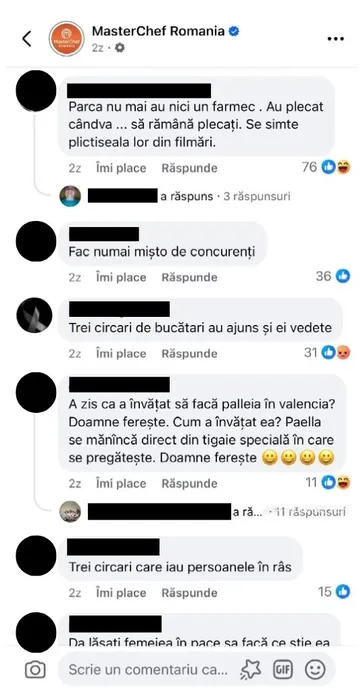Image resolution: width=361 pixels, height=700 pixels.
Task: Tap the camera icon beside comment box
Action: point(35,670)
